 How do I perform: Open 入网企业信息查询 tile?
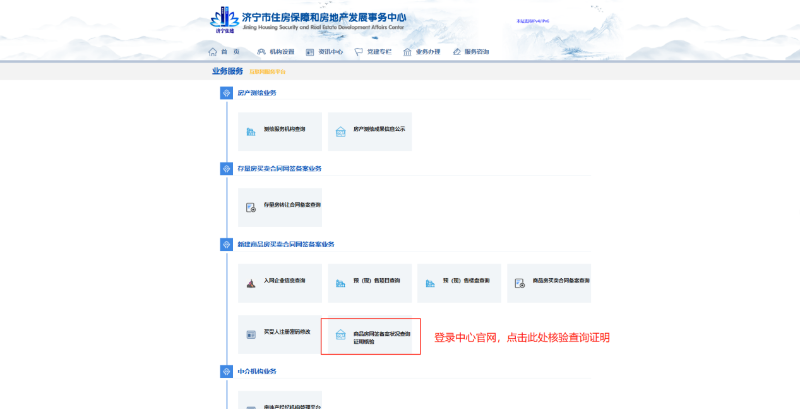point(280,283)
